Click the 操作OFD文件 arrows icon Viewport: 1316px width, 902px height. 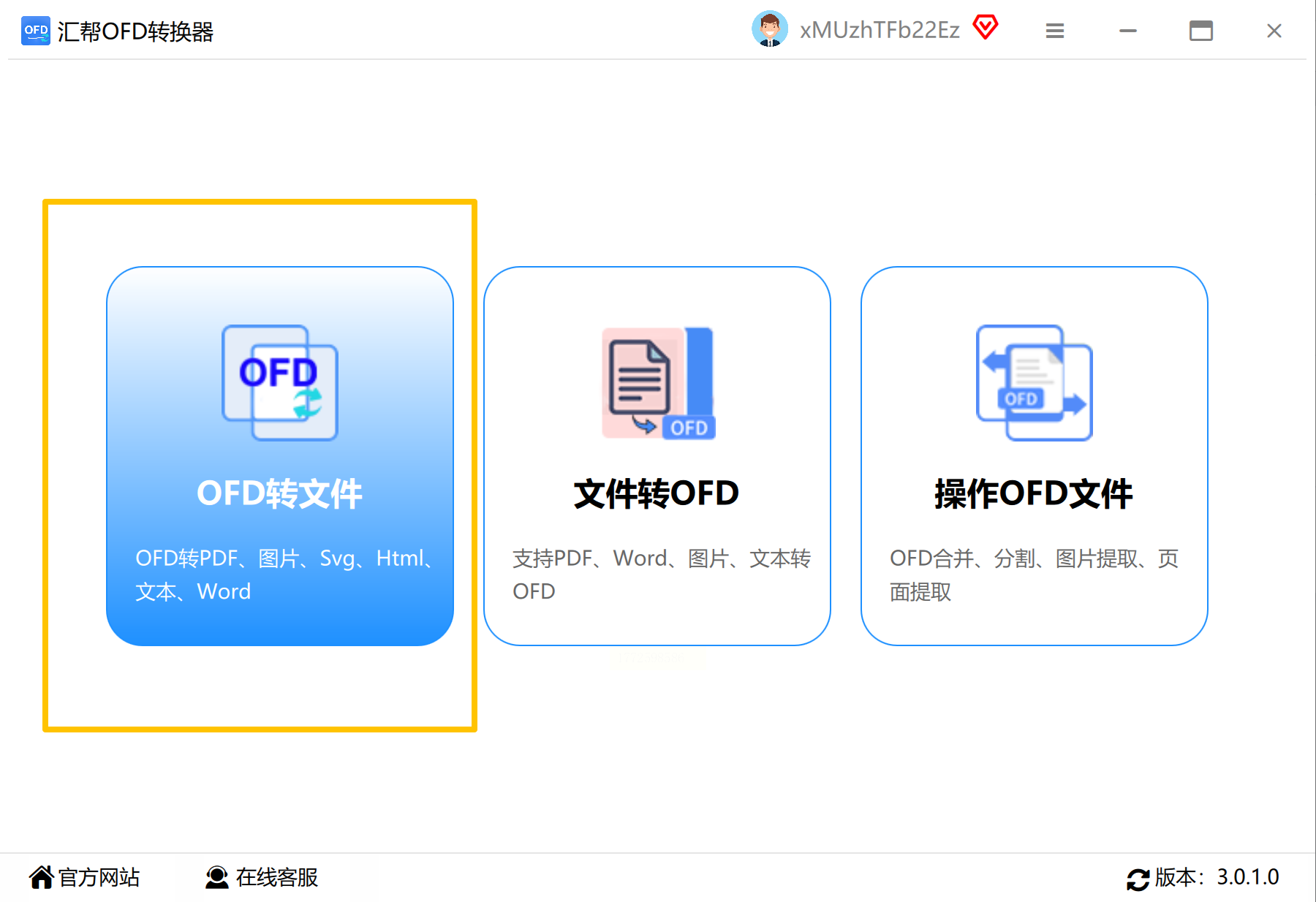point(1035,382)
